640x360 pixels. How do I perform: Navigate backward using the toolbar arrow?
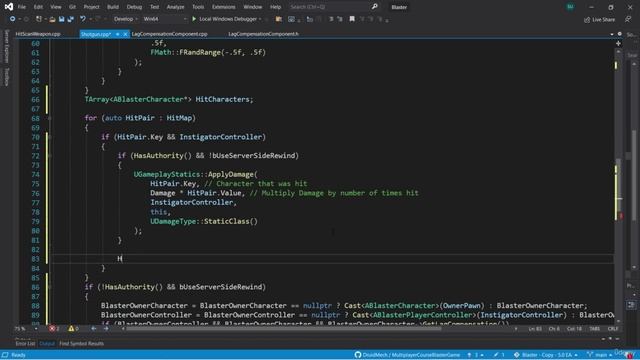pyautogui.click(x=12, y=19)
